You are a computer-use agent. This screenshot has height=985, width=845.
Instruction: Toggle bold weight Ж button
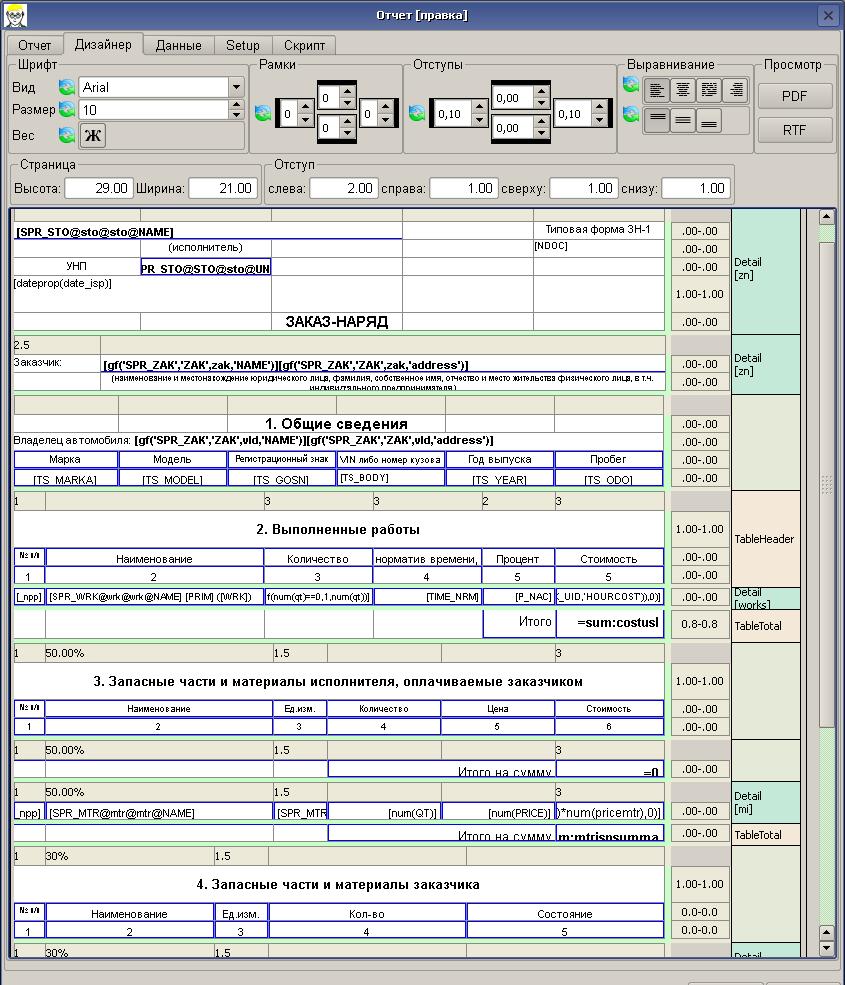[x=92, y=135]
